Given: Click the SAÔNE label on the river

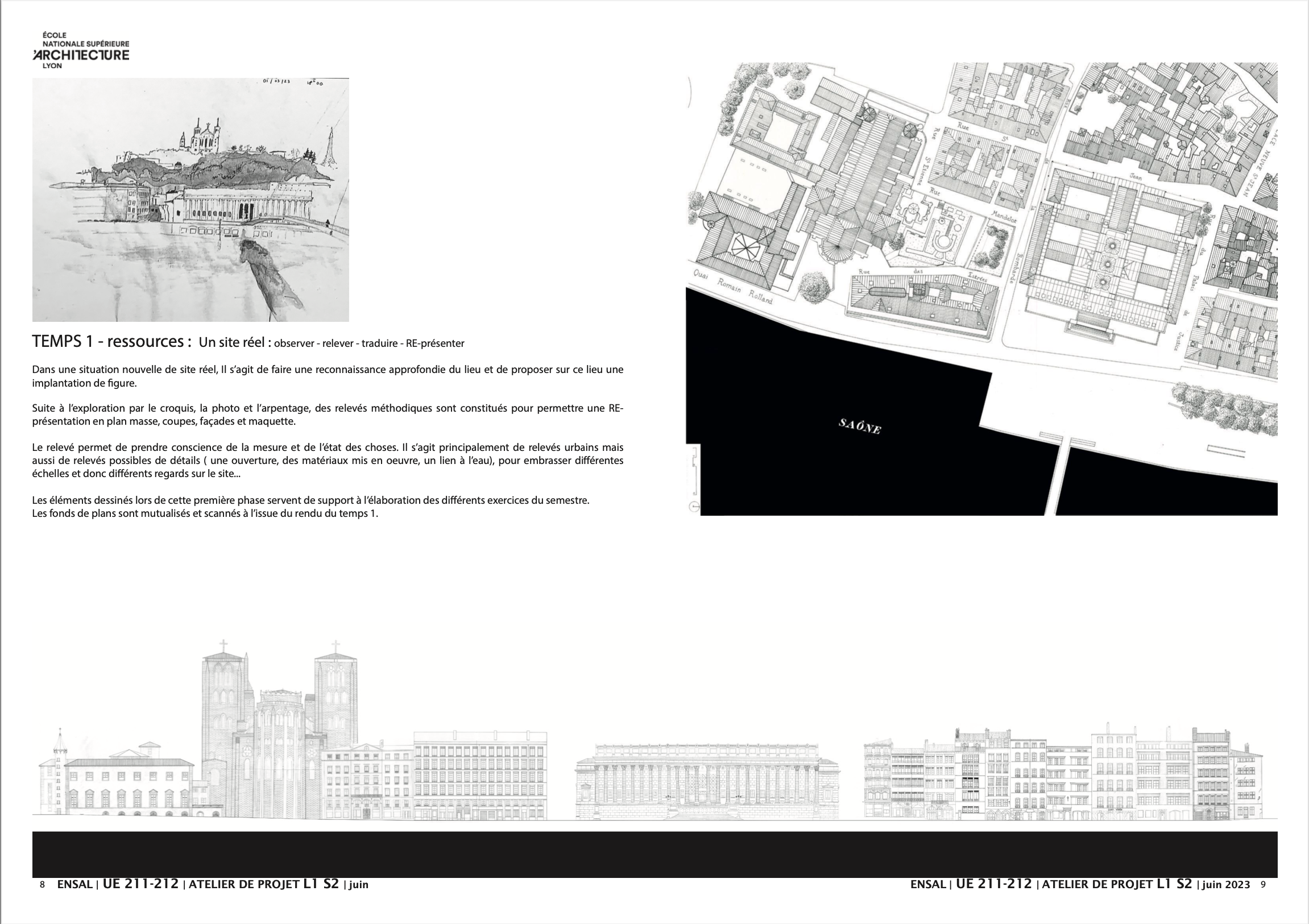Looking at the screenshot, I should (860, 426).
